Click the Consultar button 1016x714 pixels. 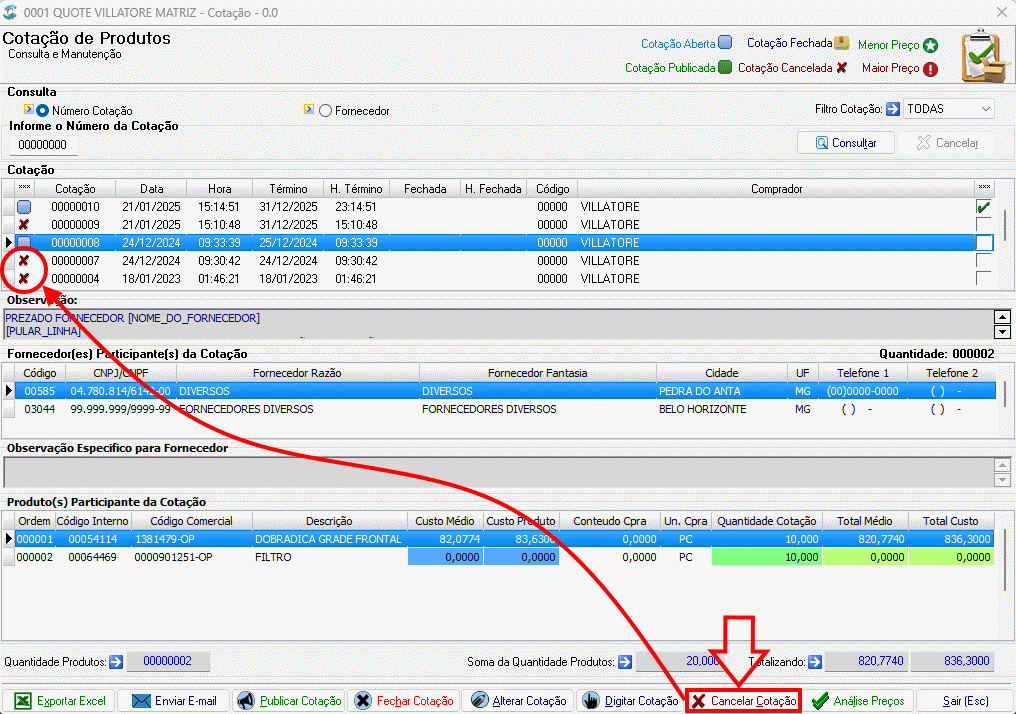pyautogui.click(x=846, y=143)
